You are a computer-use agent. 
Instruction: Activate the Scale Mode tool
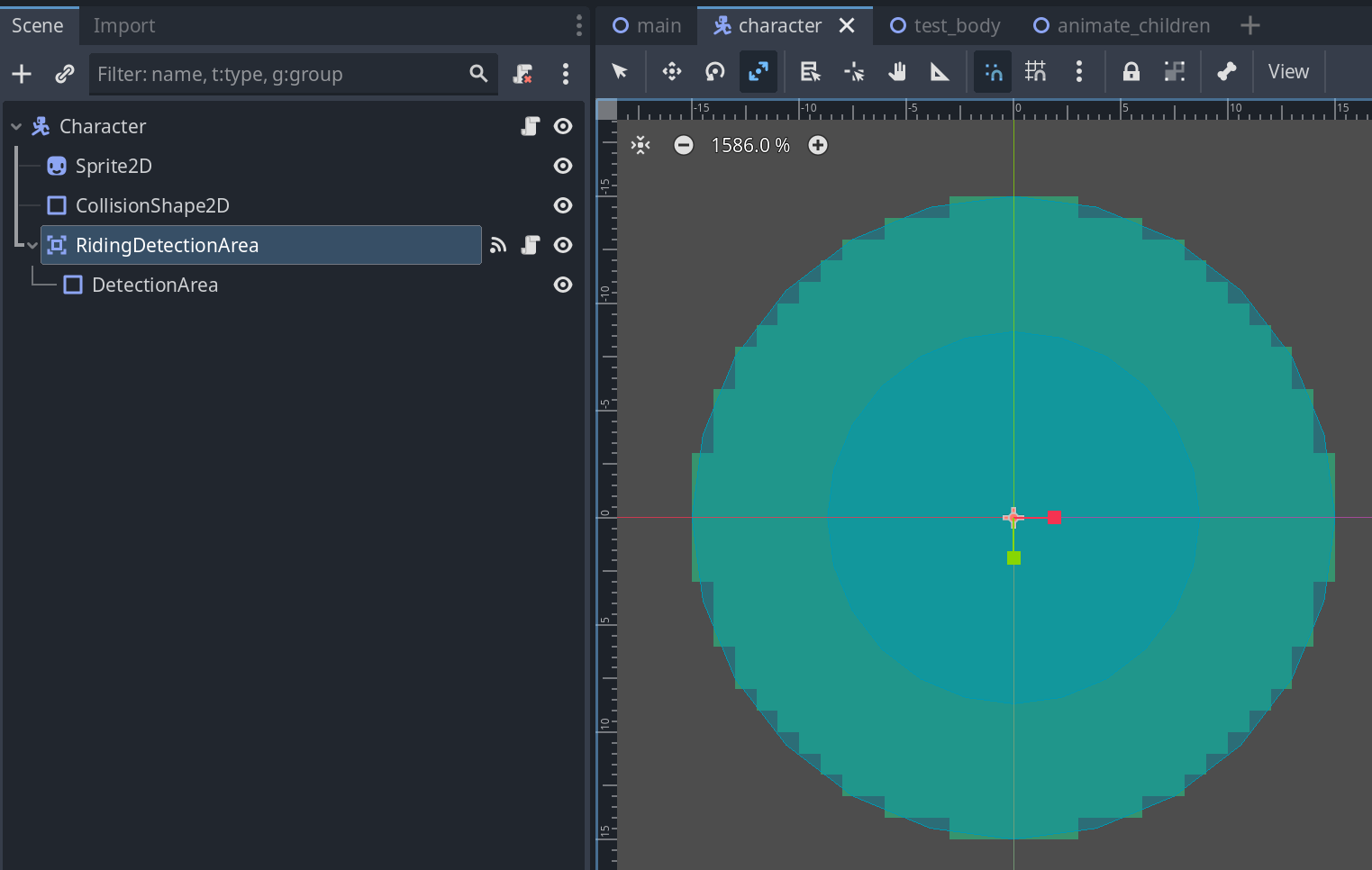[x=758, y=72]
